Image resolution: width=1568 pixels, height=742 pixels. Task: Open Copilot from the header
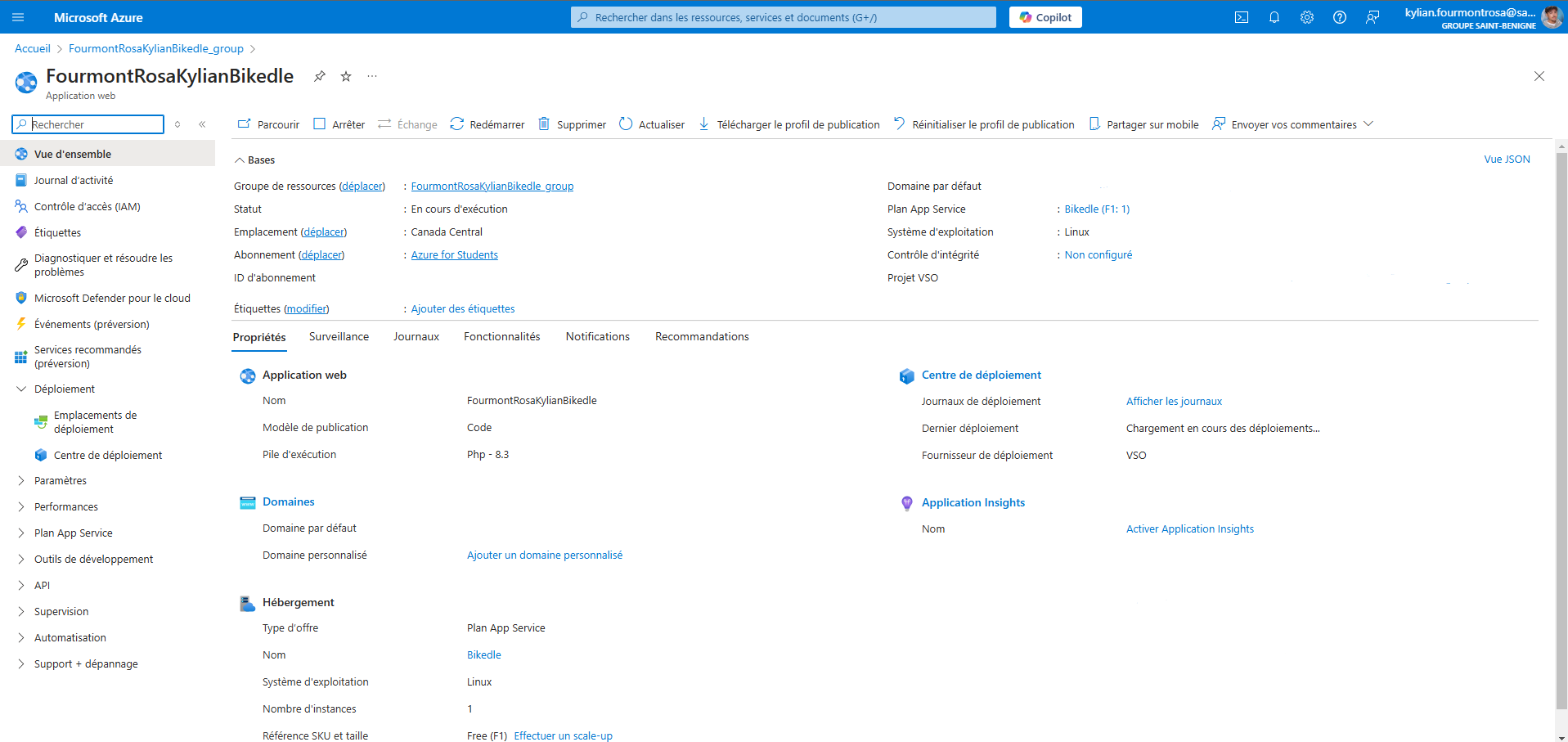pyautogui.click(x=1045, y=17)
